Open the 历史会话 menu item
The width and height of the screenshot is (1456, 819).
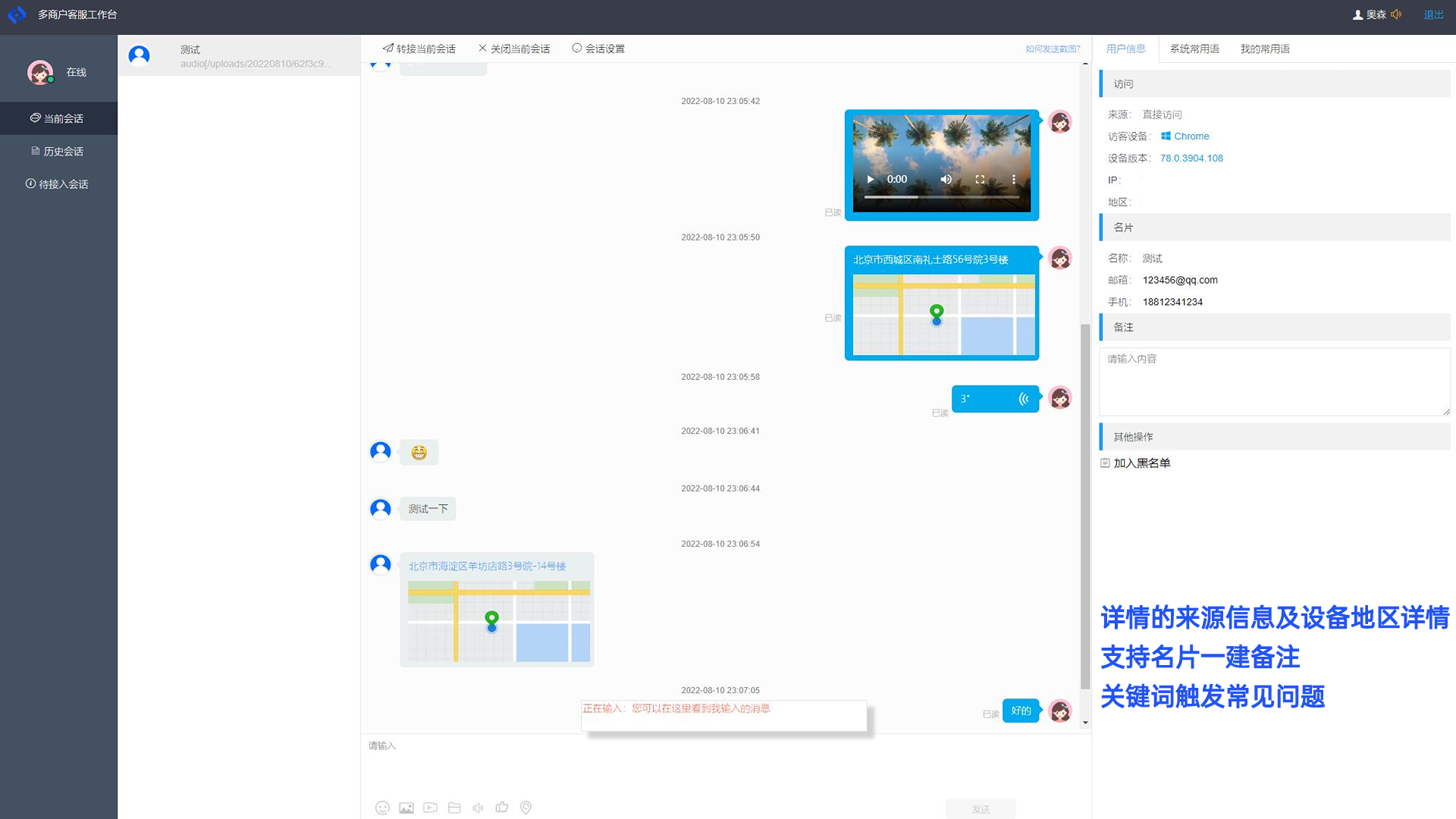pos(58,151)
